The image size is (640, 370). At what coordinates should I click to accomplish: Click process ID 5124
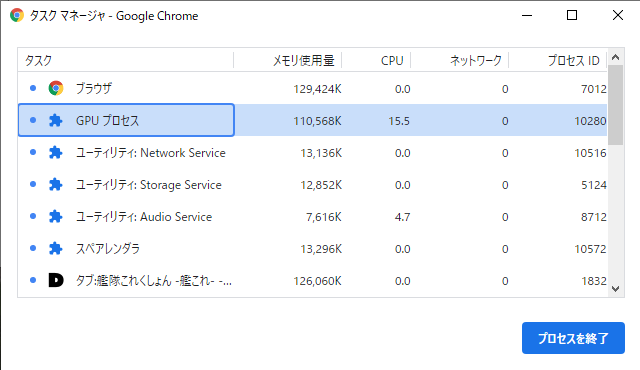click(593, 185)
